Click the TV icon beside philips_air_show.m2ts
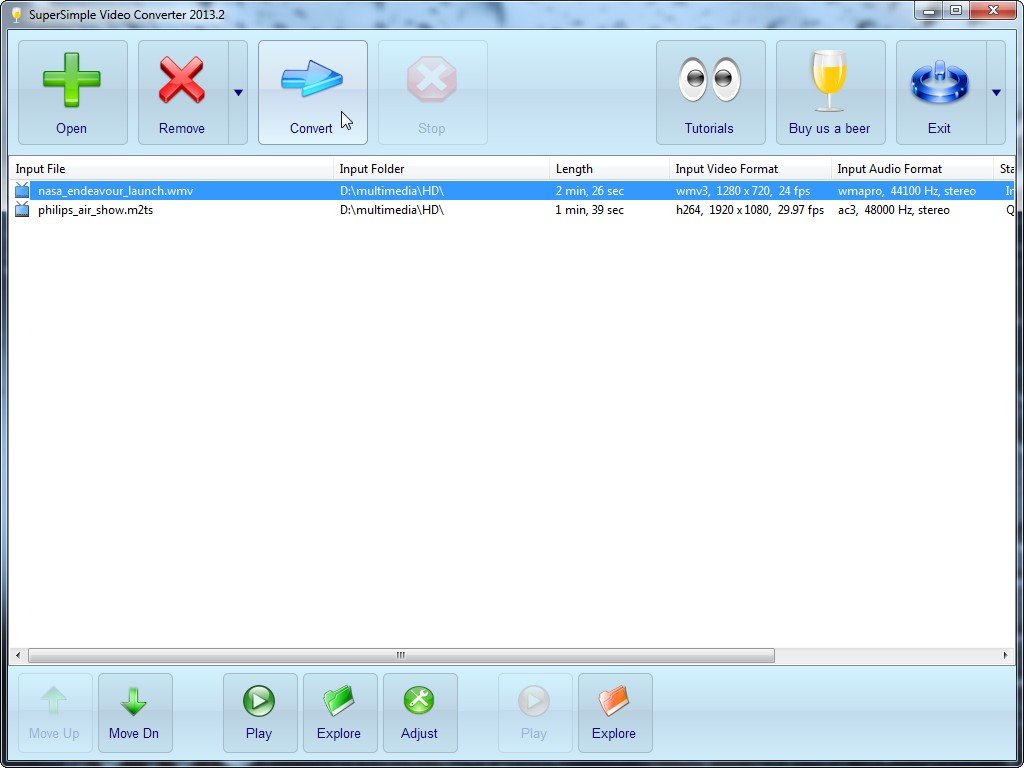 point(22,210)
